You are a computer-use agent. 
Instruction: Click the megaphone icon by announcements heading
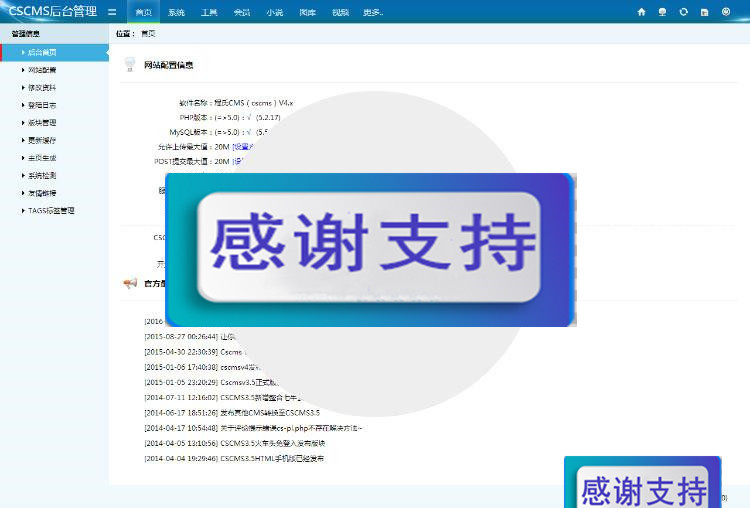(130, 283)
